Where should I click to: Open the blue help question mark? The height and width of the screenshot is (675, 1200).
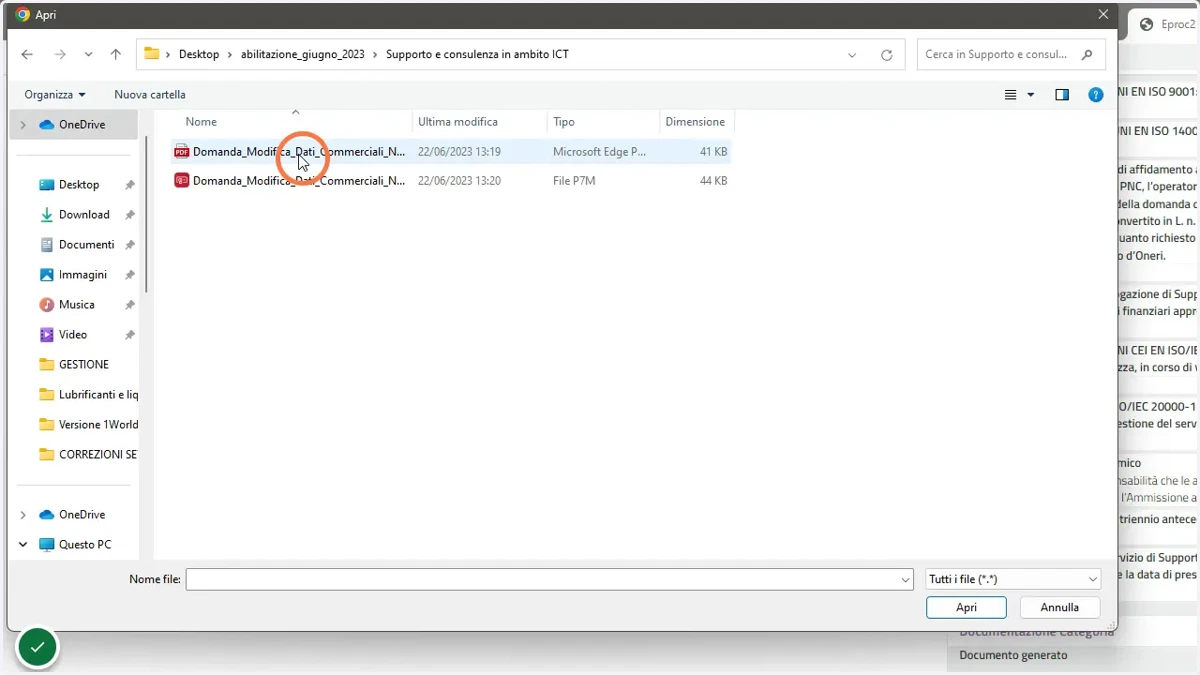click(x=1096, y=95)
